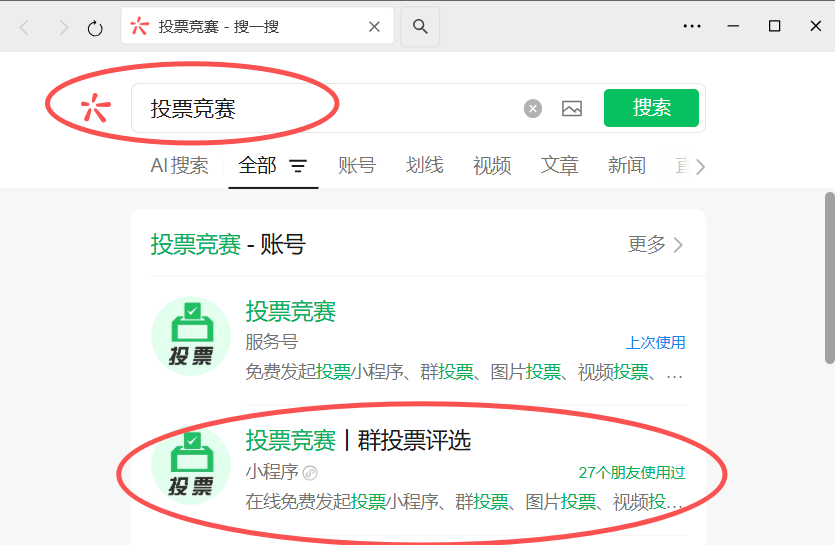The height and width of the screenshot is (545, 835).
Task: Click the green 搜索 button
Action: pos(651,108)
